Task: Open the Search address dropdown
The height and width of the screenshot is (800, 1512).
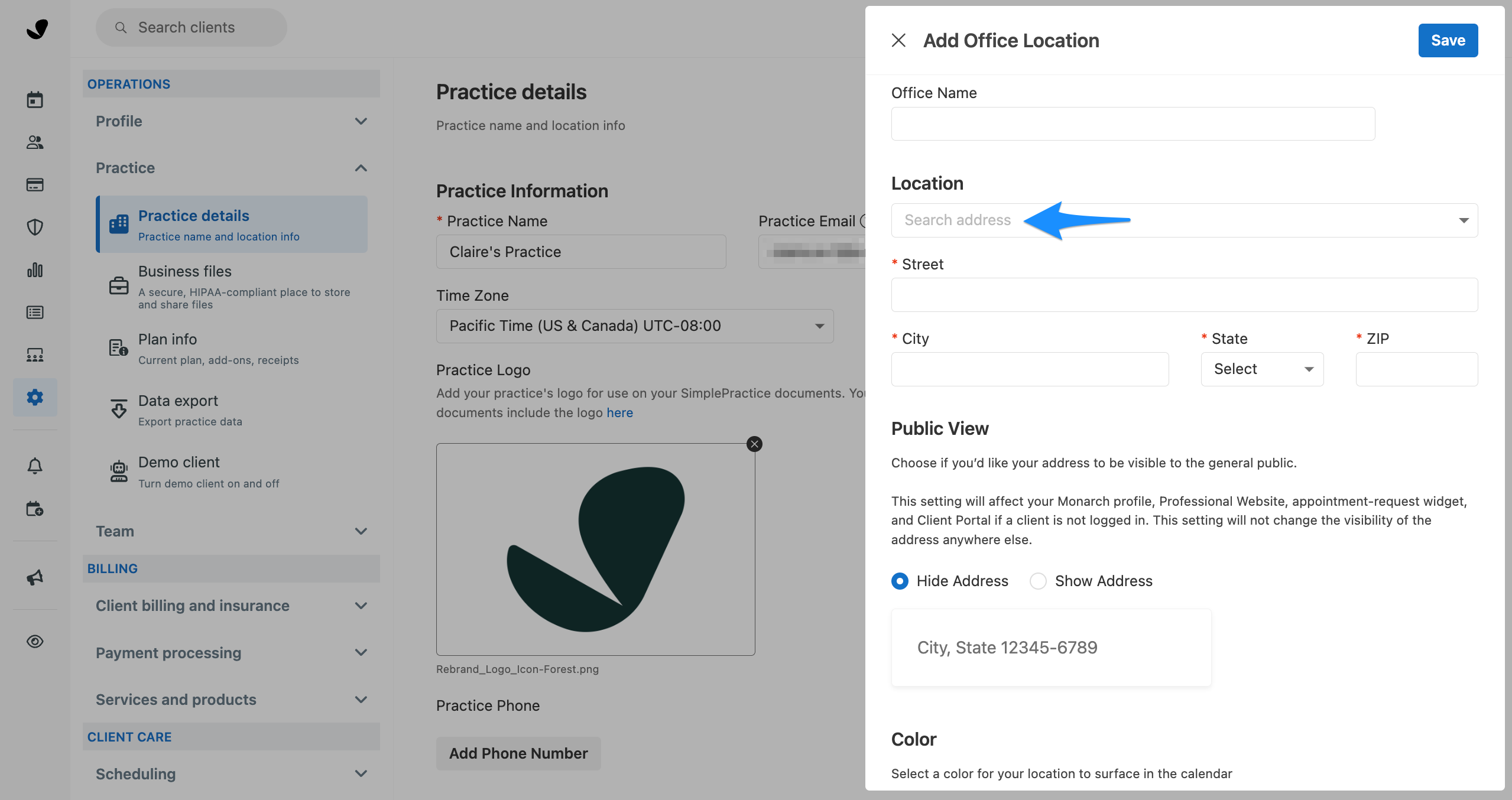Action: [1185, 220]
